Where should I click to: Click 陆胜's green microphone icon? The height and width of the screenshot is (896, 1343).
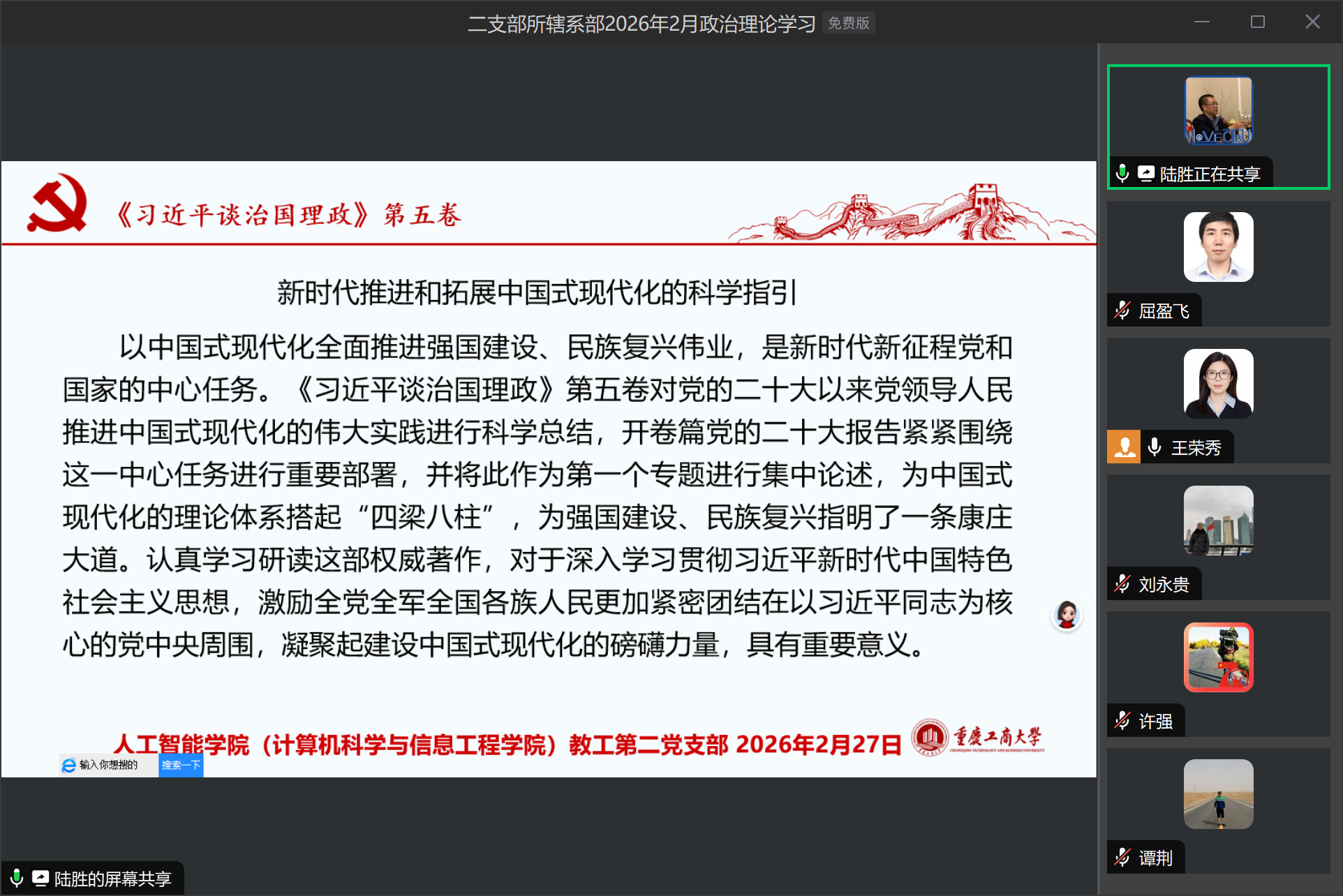[1122, 173]
